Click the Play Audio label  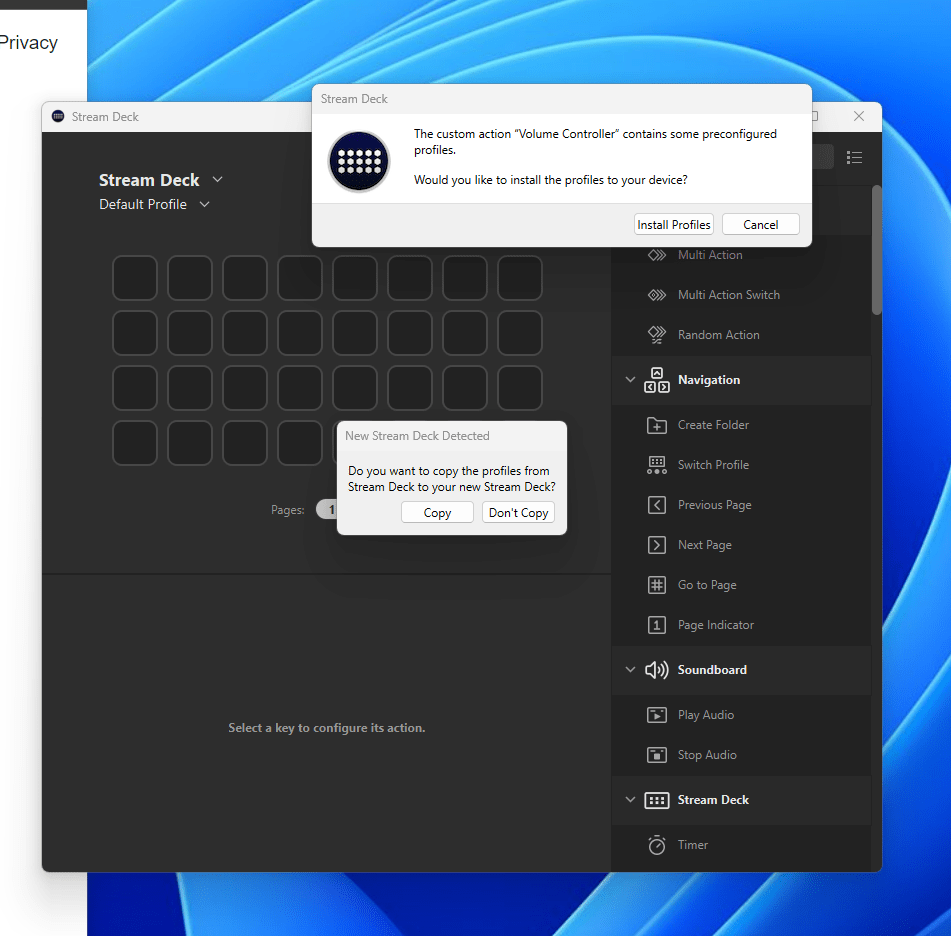pos(706,715)
